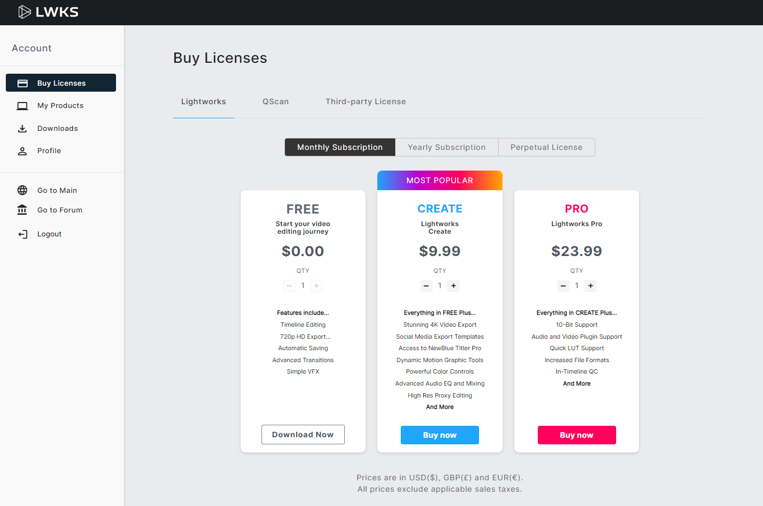The width and height of the screenshot is (763, 506).
Task: Open Buy Licenses in the sidebar
Action: coord(61,83)
